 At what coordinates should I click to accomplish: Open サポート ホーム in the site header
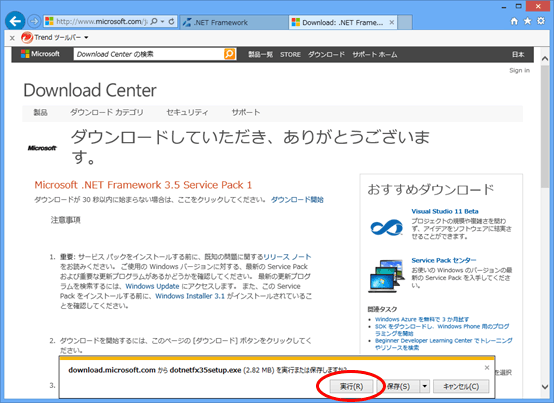(x=375, y=54)
